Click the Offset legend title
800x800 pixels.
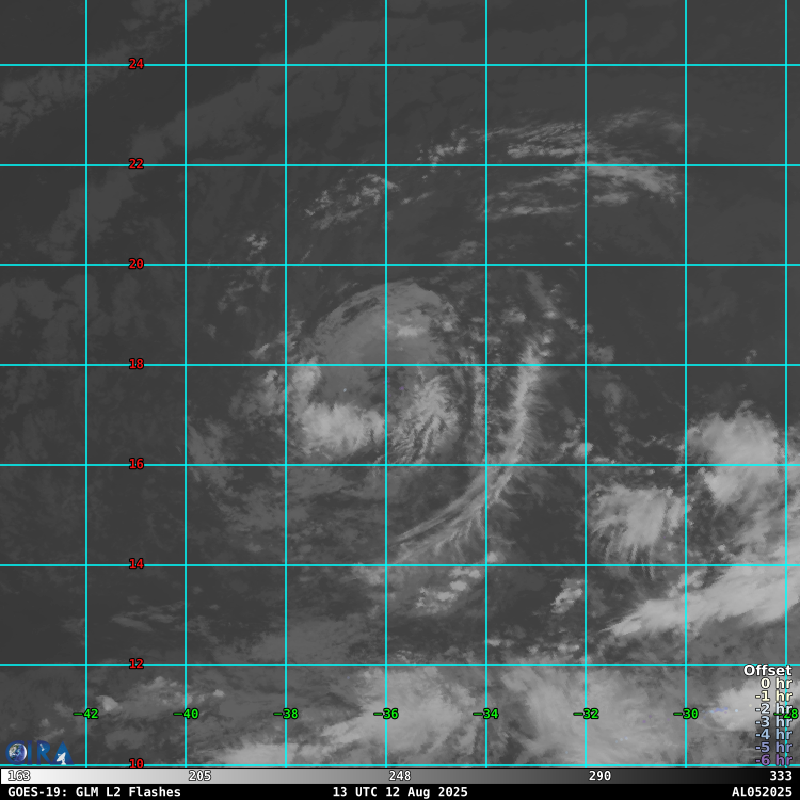tap(767, 671)
